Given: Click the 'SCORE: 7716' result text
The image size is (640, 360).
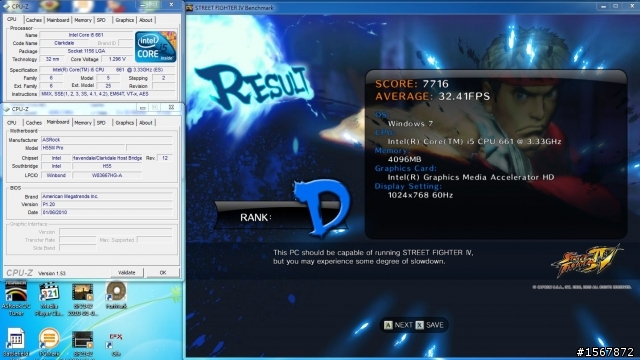Looking at the screenshot, I should point(412,84).
